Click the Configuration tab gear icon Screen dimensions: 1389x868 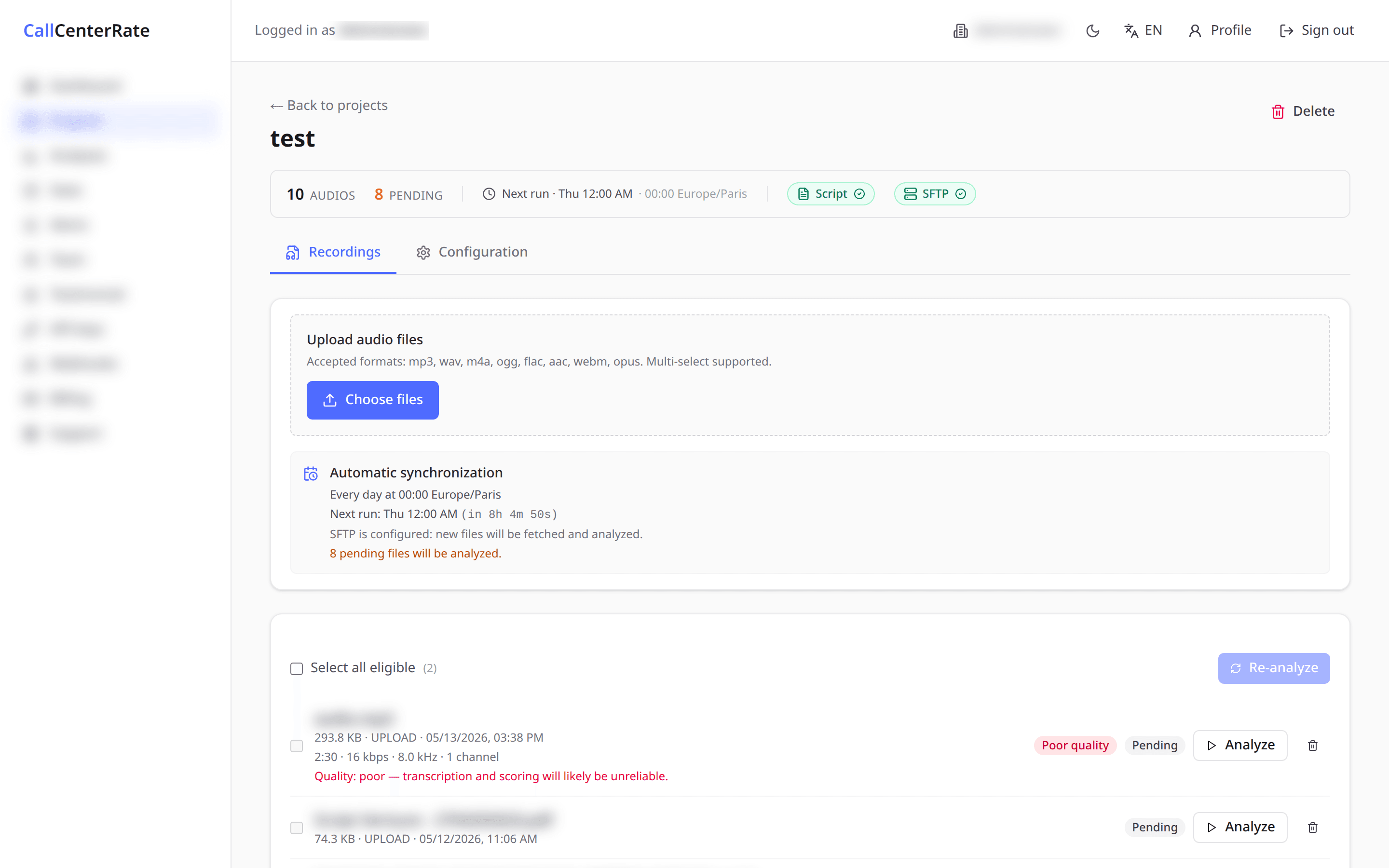pyautogui.click(x=423, y=253)
